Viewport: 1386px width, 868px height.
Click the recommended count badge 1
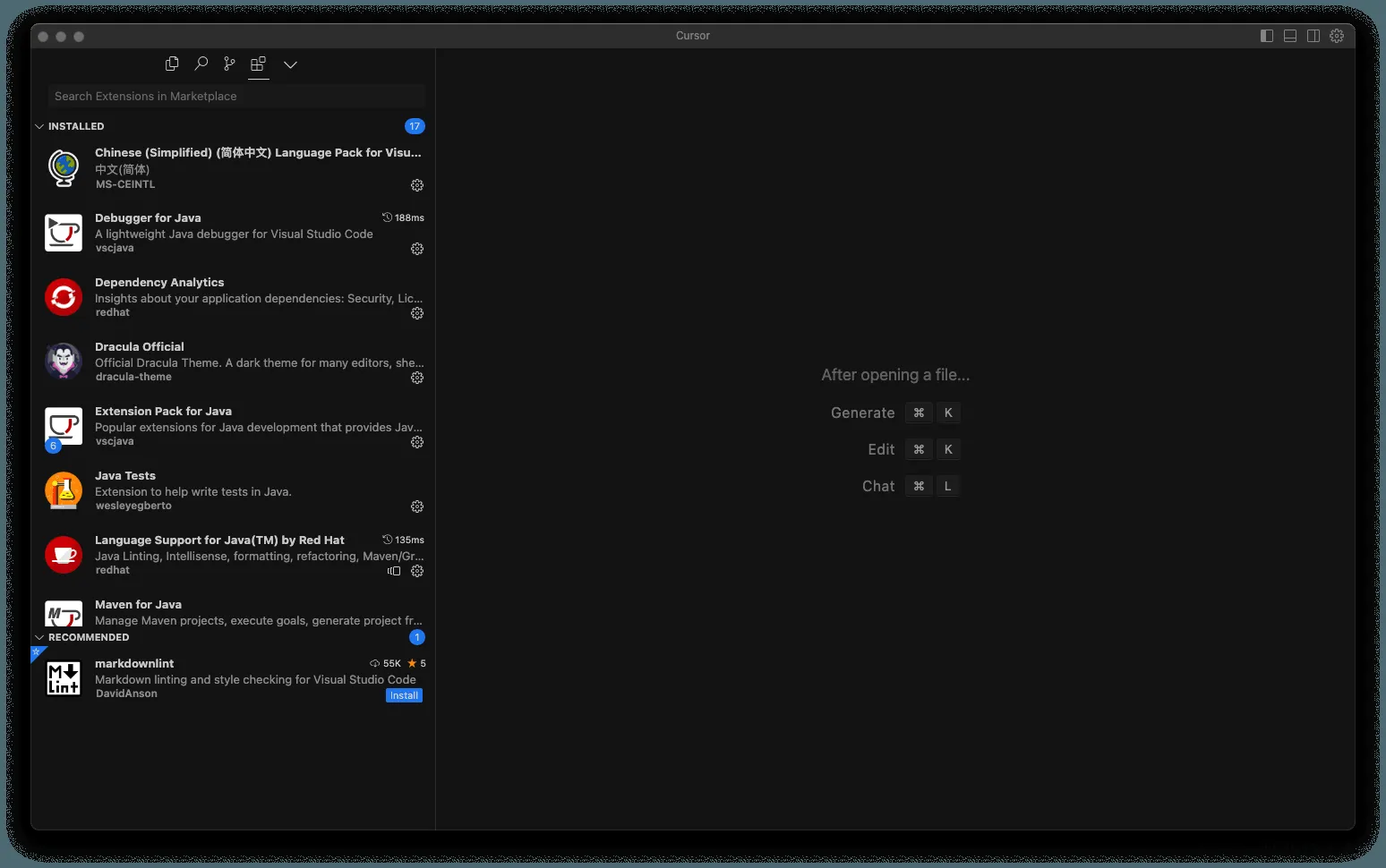pos(417,637)
